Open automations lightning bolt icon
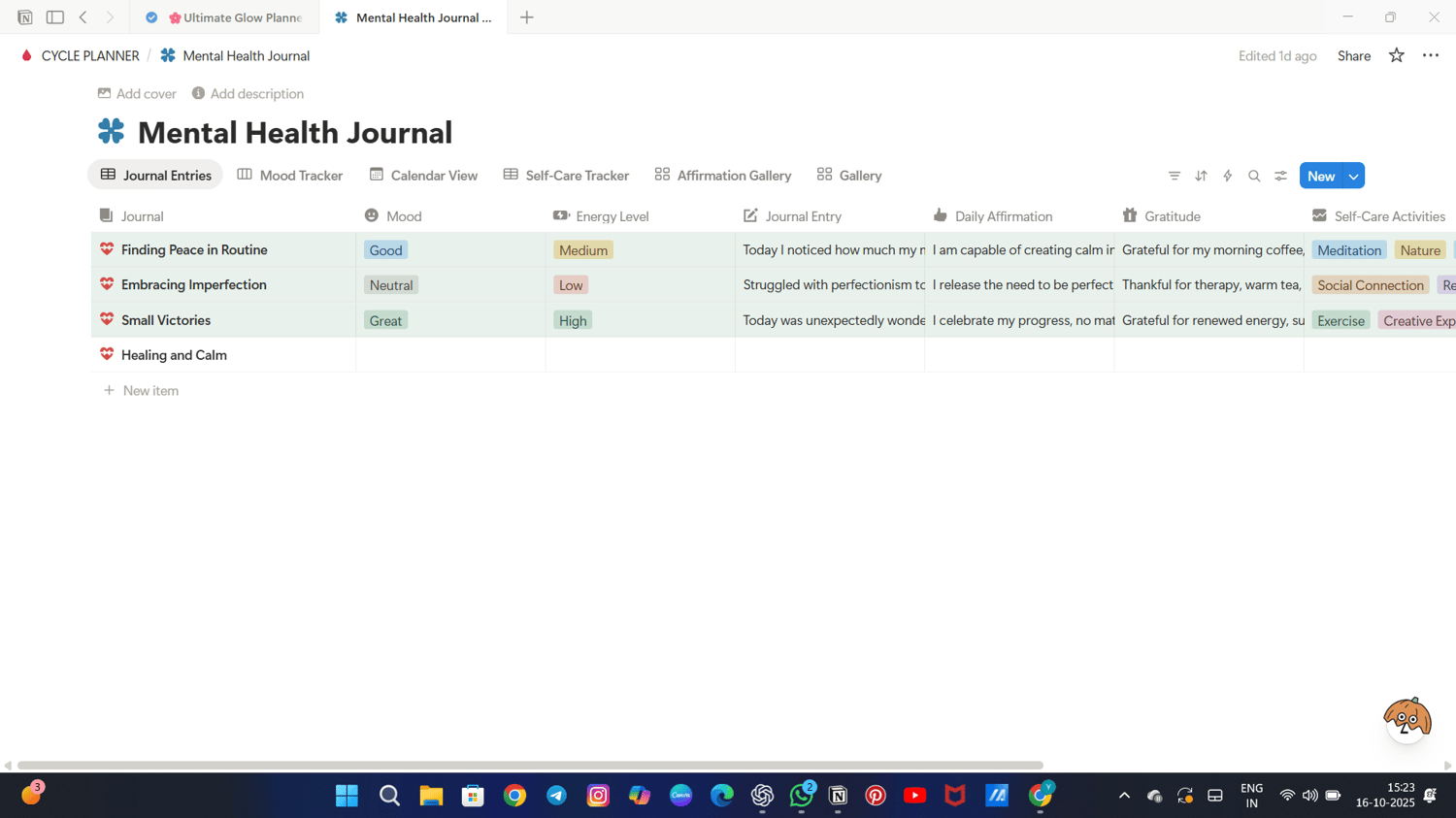 click(x=1228, y=176)
